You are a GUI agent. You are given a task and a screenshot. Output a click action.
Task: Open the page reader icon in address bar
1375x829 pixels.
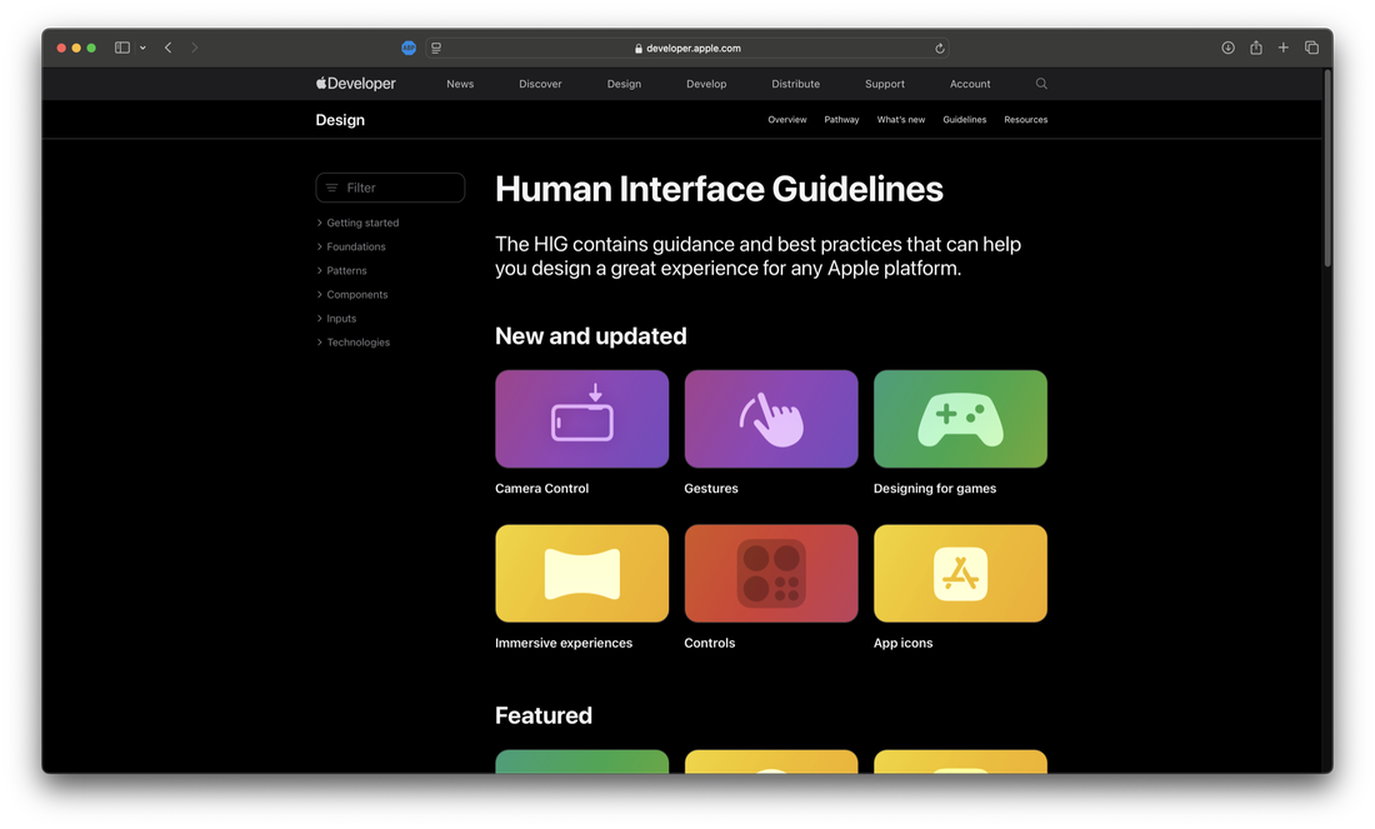[x=436, y=48]
